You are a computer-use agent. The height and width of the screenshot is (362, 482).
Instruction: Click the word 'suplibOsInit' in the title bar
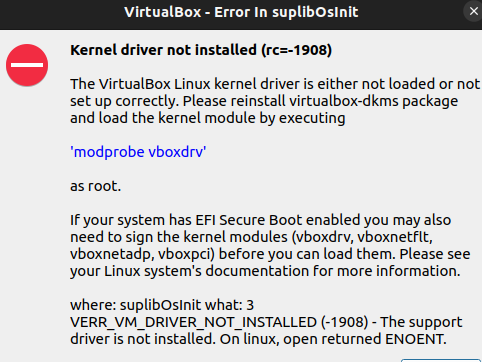[315, 12]
